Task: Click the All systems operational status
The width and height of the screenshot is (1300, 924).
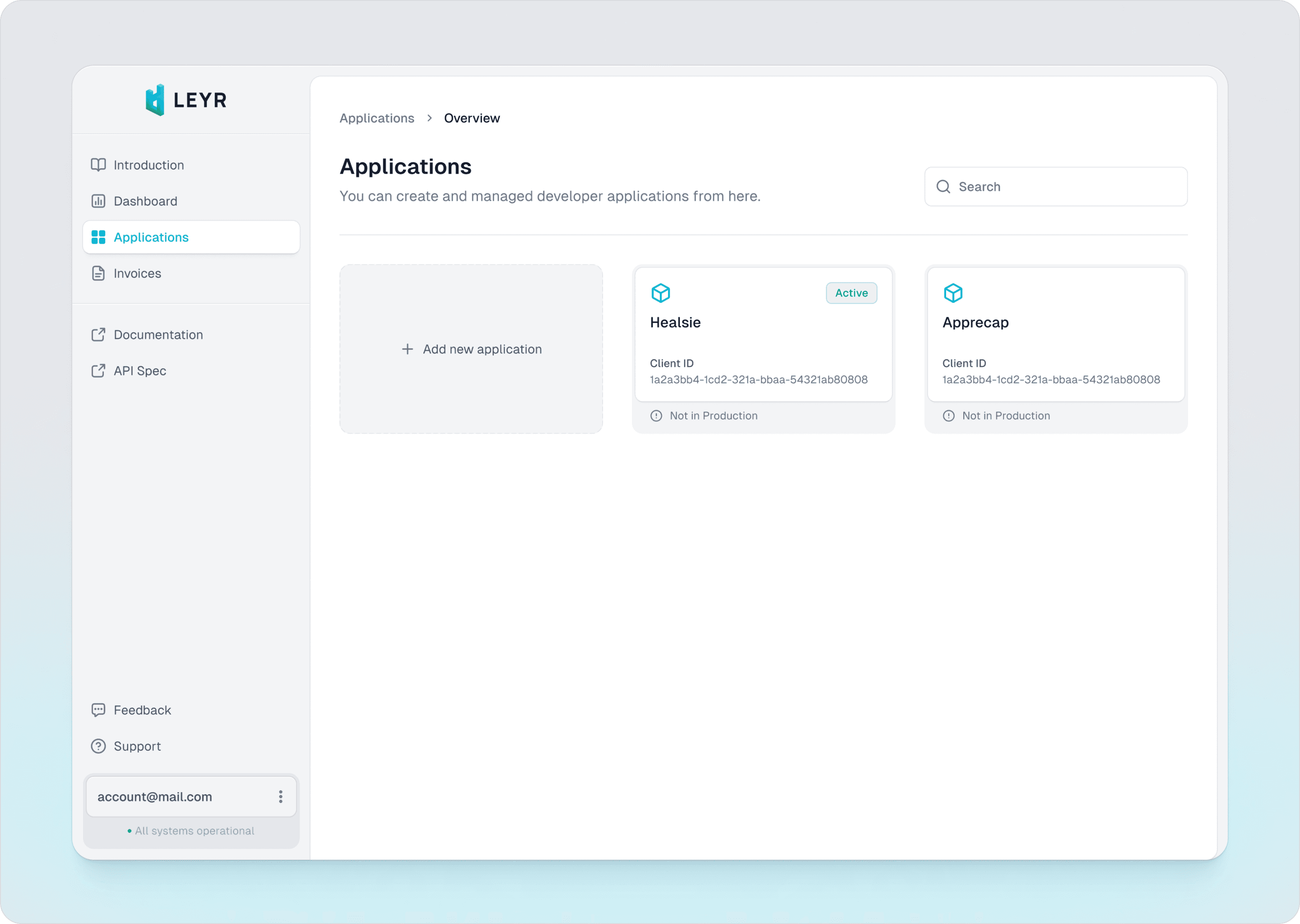Action: click(x=191, y=831)
